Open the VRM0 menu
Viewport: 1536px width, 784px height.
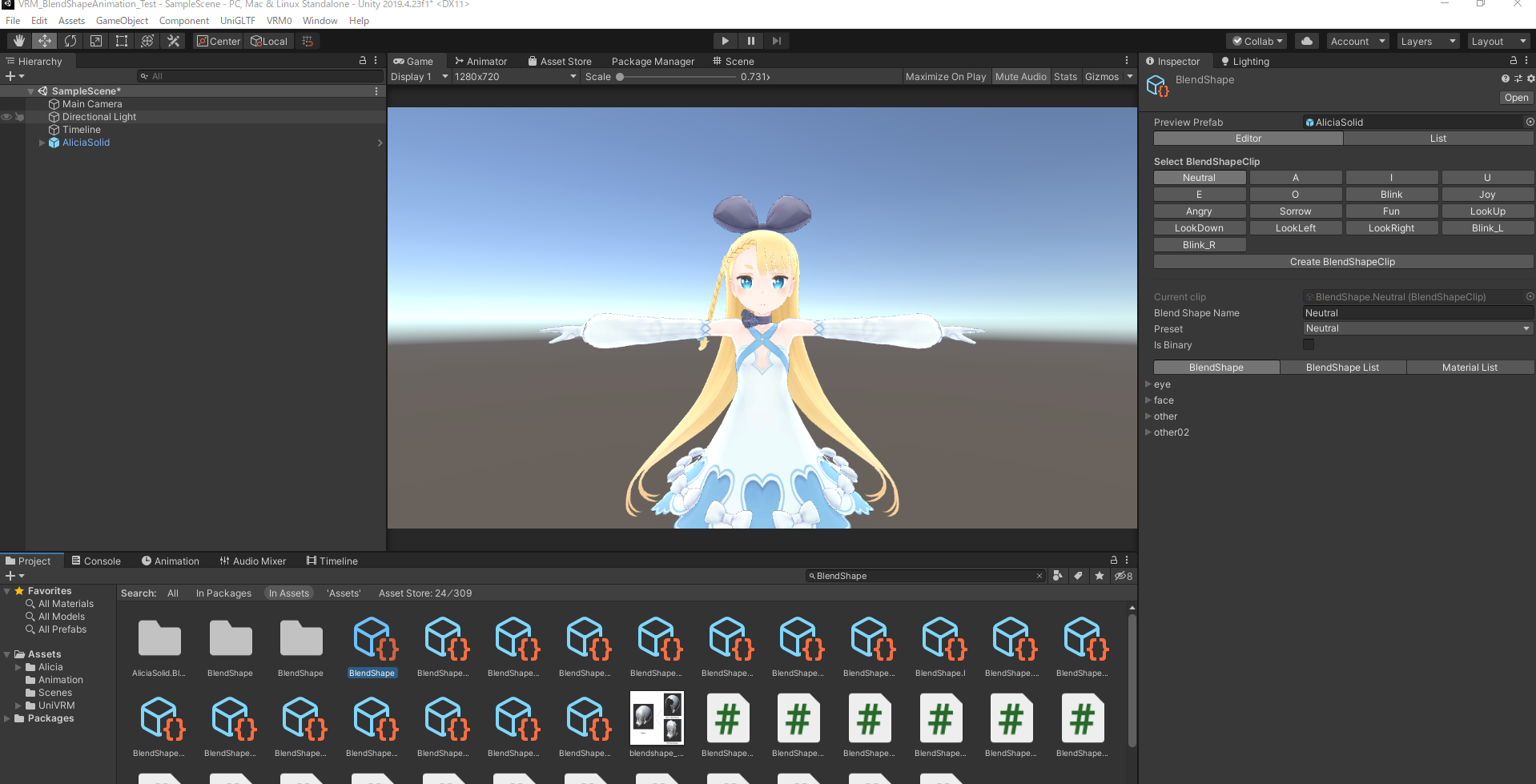[x=279, y=21]
